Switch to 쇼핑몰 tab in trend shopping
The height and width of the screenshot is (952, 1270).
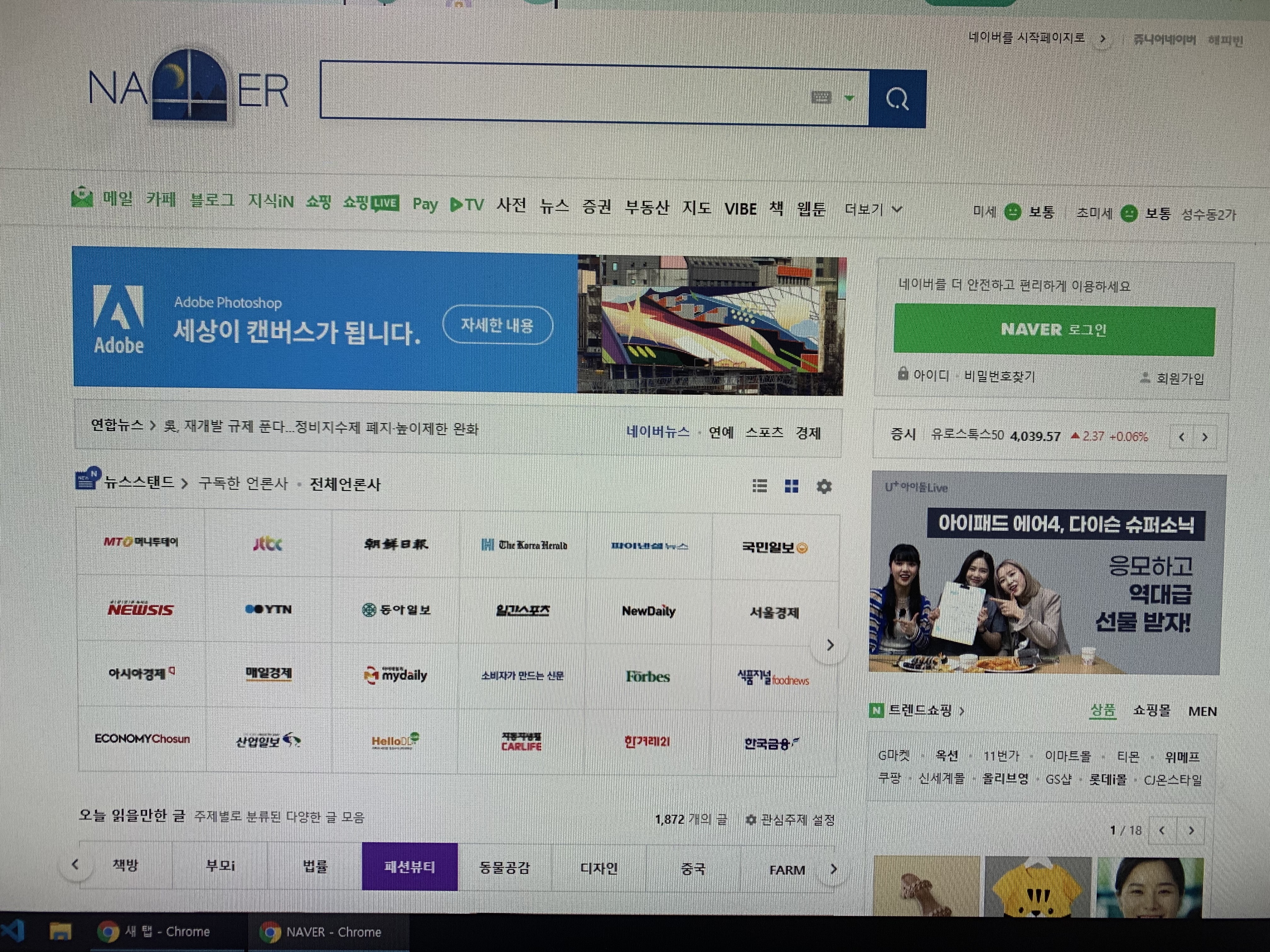[1151, 711]
